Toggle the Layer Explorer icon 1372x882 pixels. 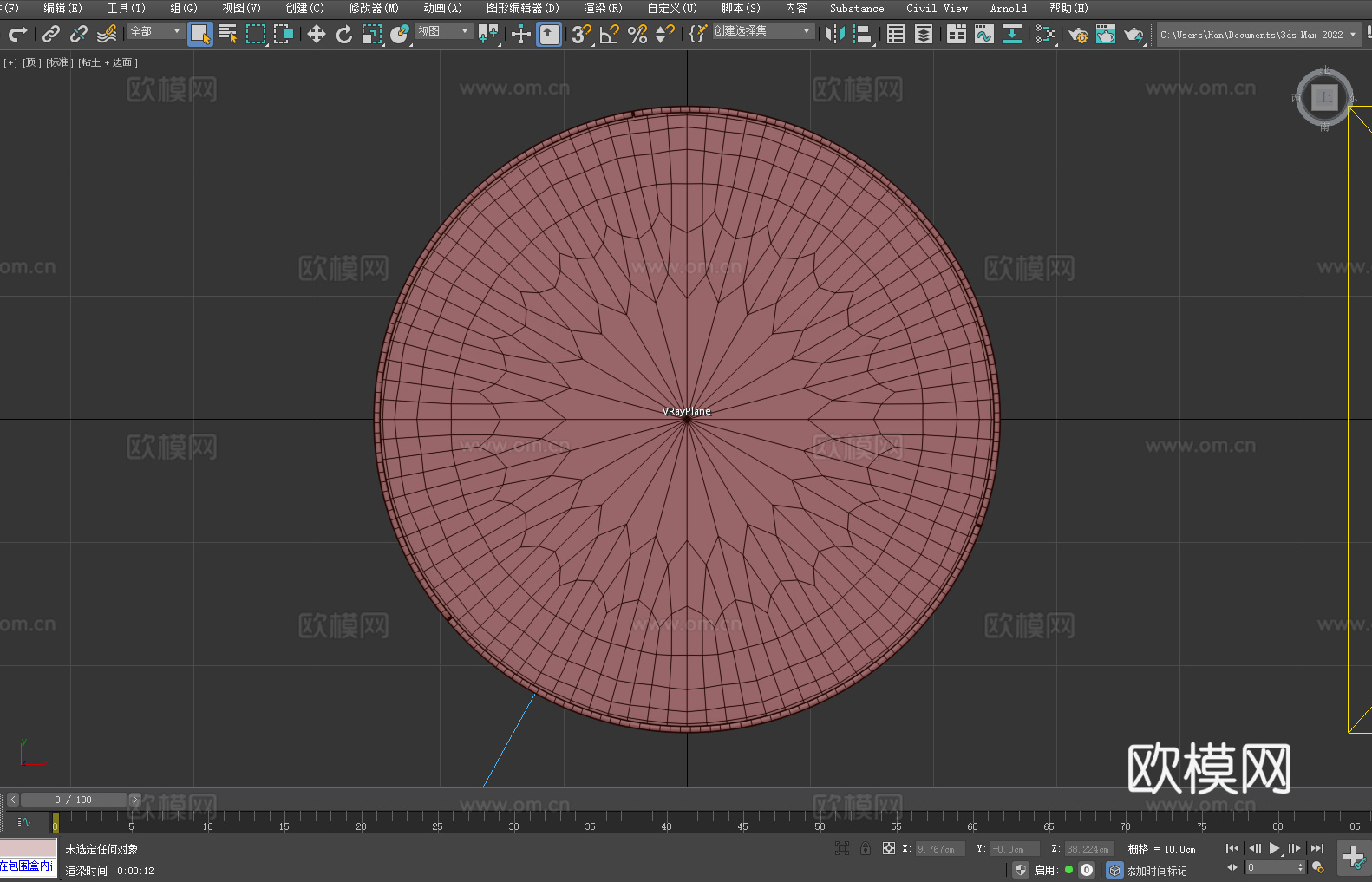[924, 34]
